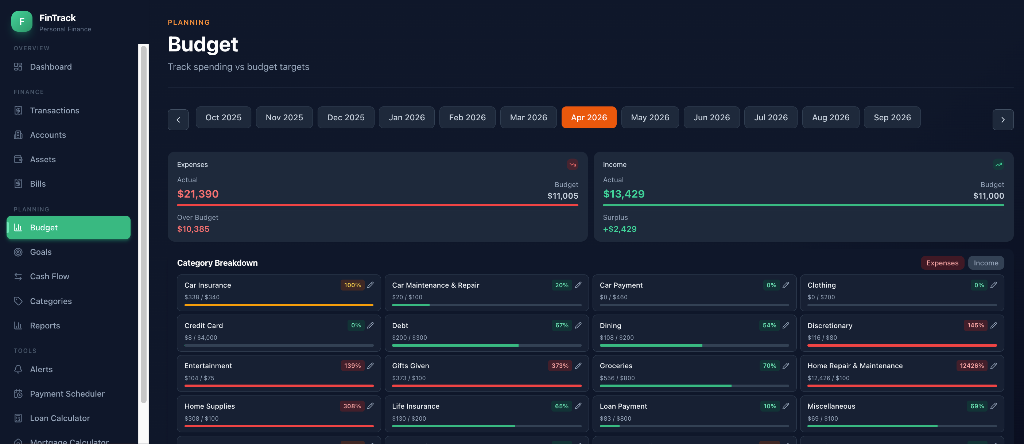This screenshot has width=1024, height=444.
Task: Edit Car Maintenance & Repair budget pencil
Action: point(578,285)
